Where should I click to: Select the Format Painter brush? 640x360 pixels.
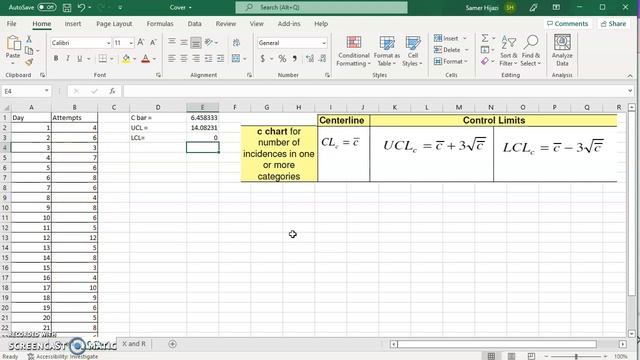(x=29, y=62)
